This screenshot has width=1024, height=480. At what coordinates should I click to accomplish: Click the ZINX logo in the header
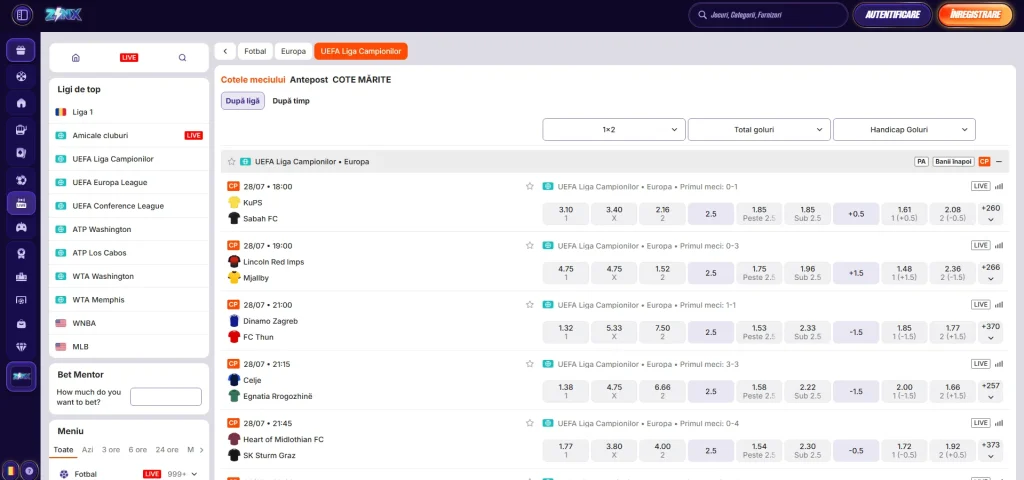(x=64, y=14)
